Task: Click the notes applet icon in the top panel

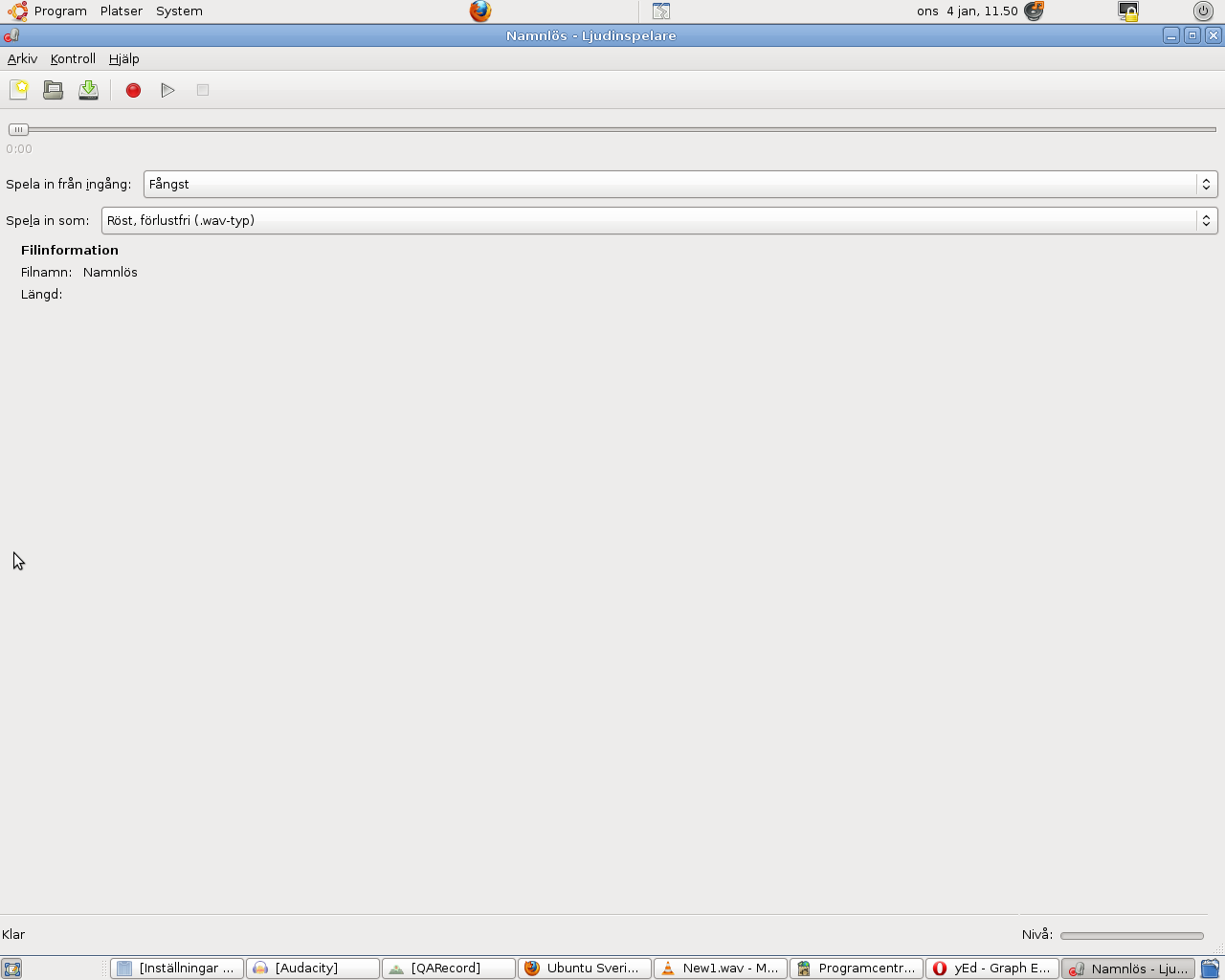Action: pos(661,11)
